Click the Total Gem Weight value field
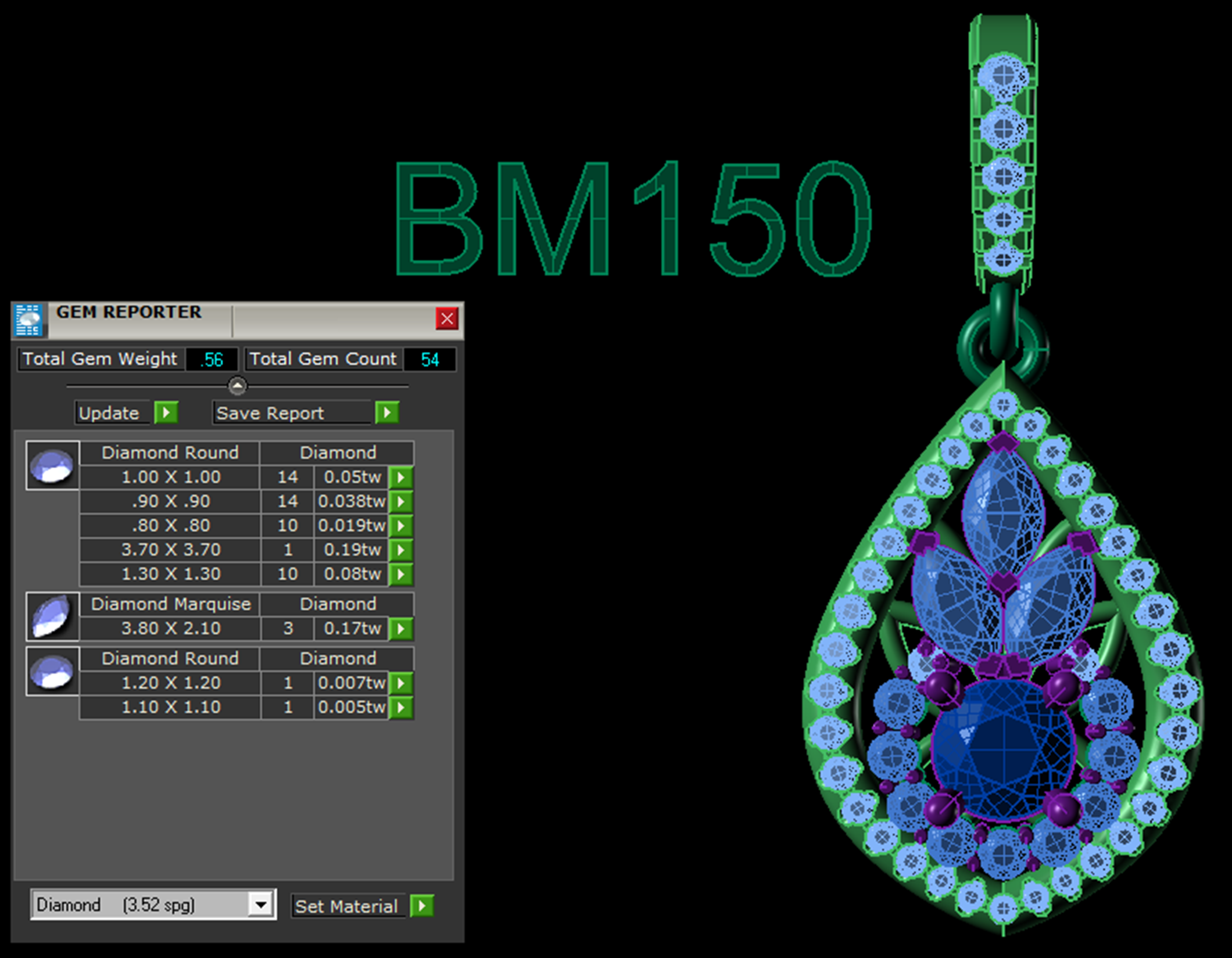This screenshot has height=958, width=1232. (212, 360)
